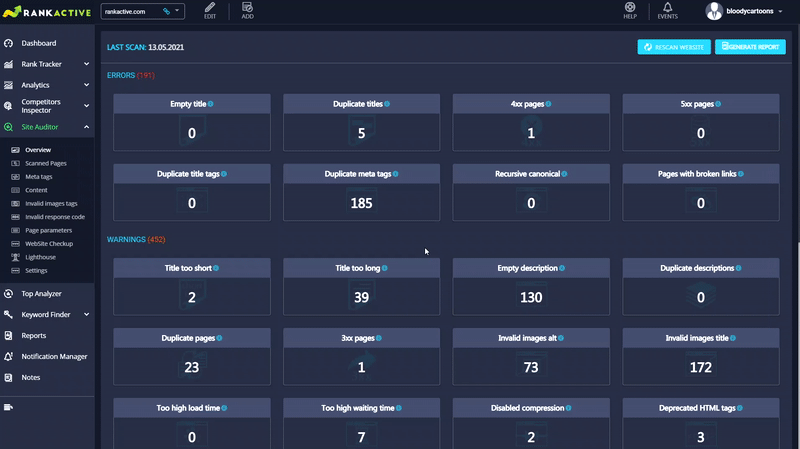Screen dimensions: 800x449
Task: Open Website Checkup item
Action: pos(49,244)
